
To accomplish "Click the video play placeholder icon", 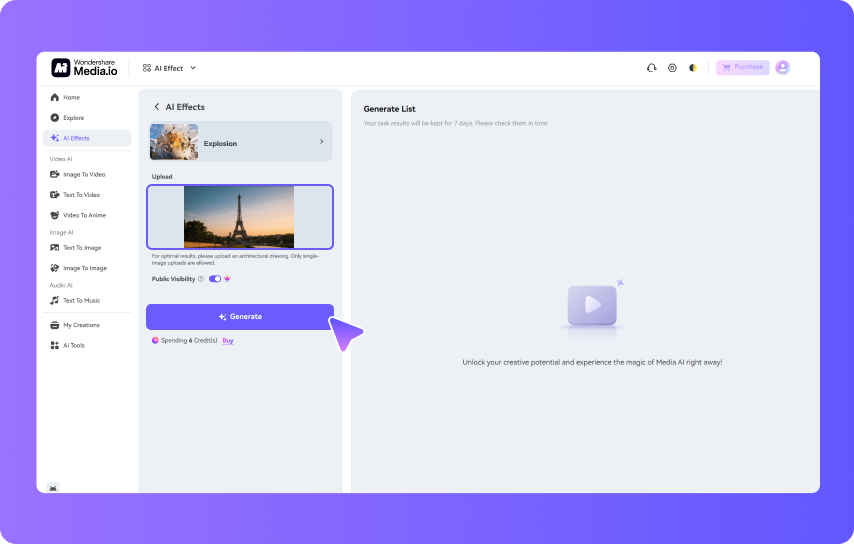I will pyautogui.click(x=593, y=305).
